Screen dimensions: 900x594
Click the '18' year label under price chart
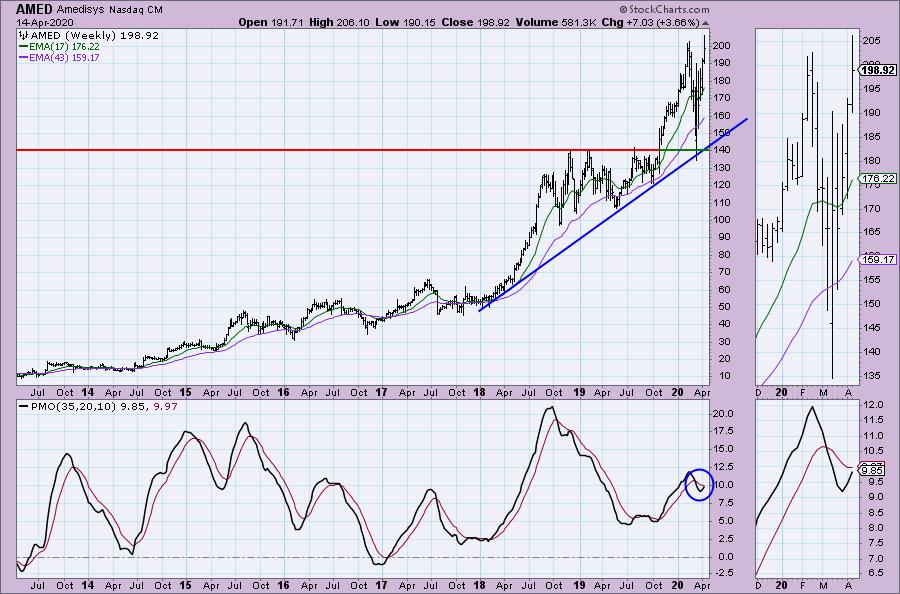479,393
